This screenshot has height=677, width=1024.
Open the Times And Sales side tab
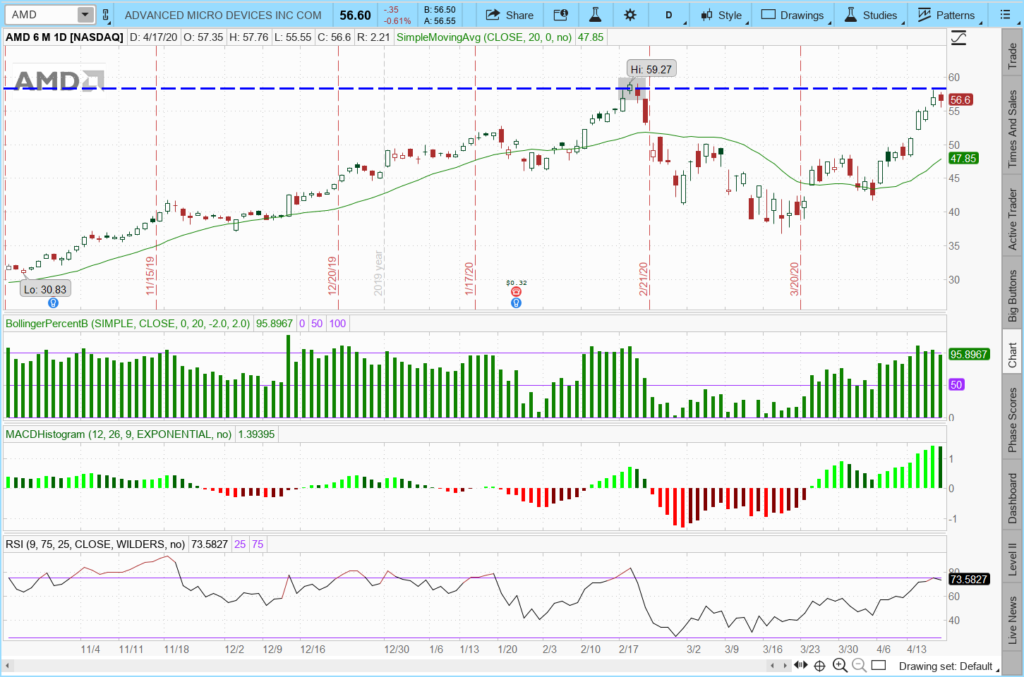pos(1012,128)
